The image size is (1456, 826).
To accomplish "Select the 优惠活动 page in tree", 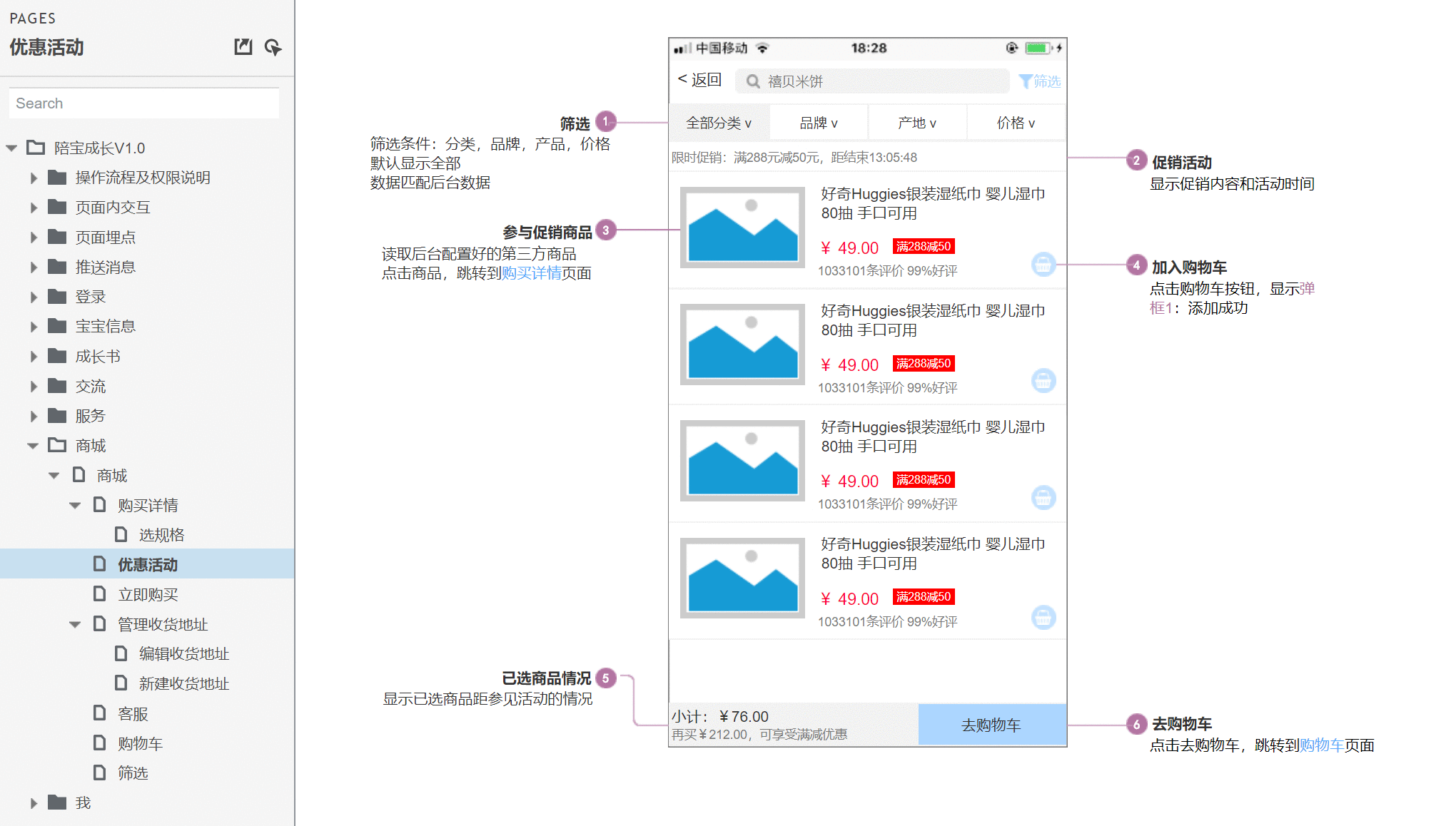I will (147, 564).
